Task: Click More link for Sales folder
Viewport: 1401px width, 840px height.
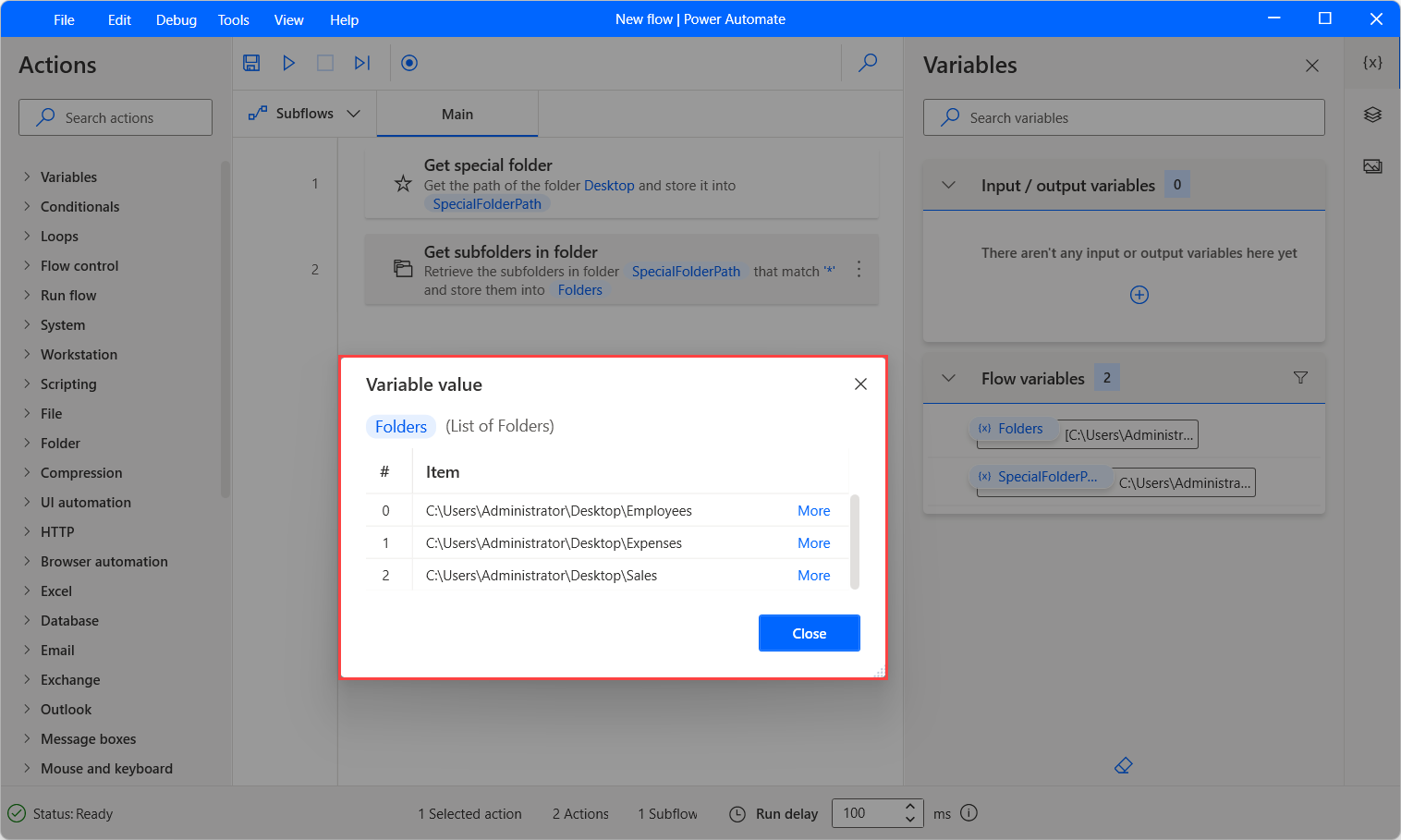Action: (x=813, y=575)
